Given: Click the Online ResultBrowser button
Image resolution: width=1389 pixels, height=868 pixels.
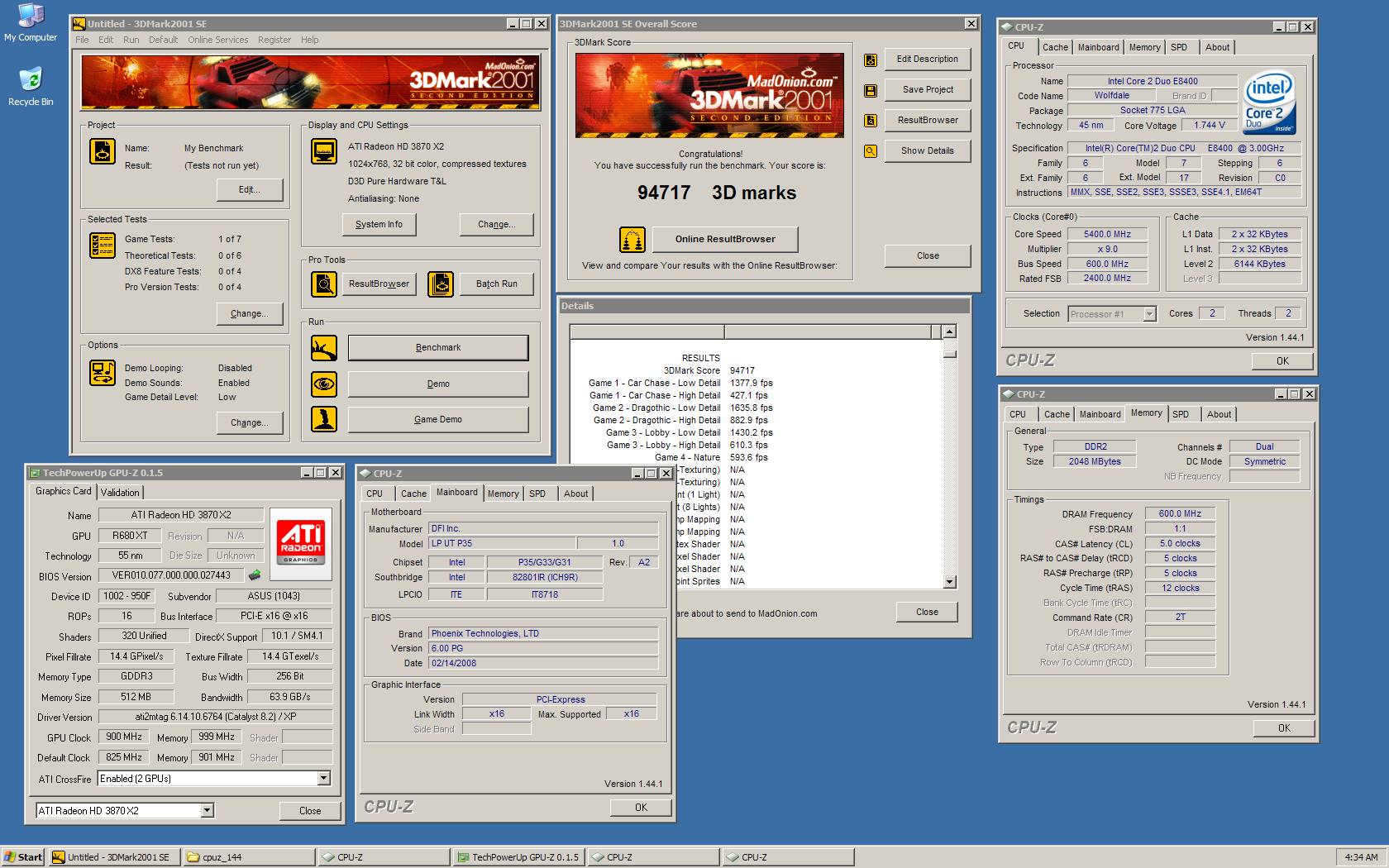Looking at the screenshot, I should [x=725, y=240].
